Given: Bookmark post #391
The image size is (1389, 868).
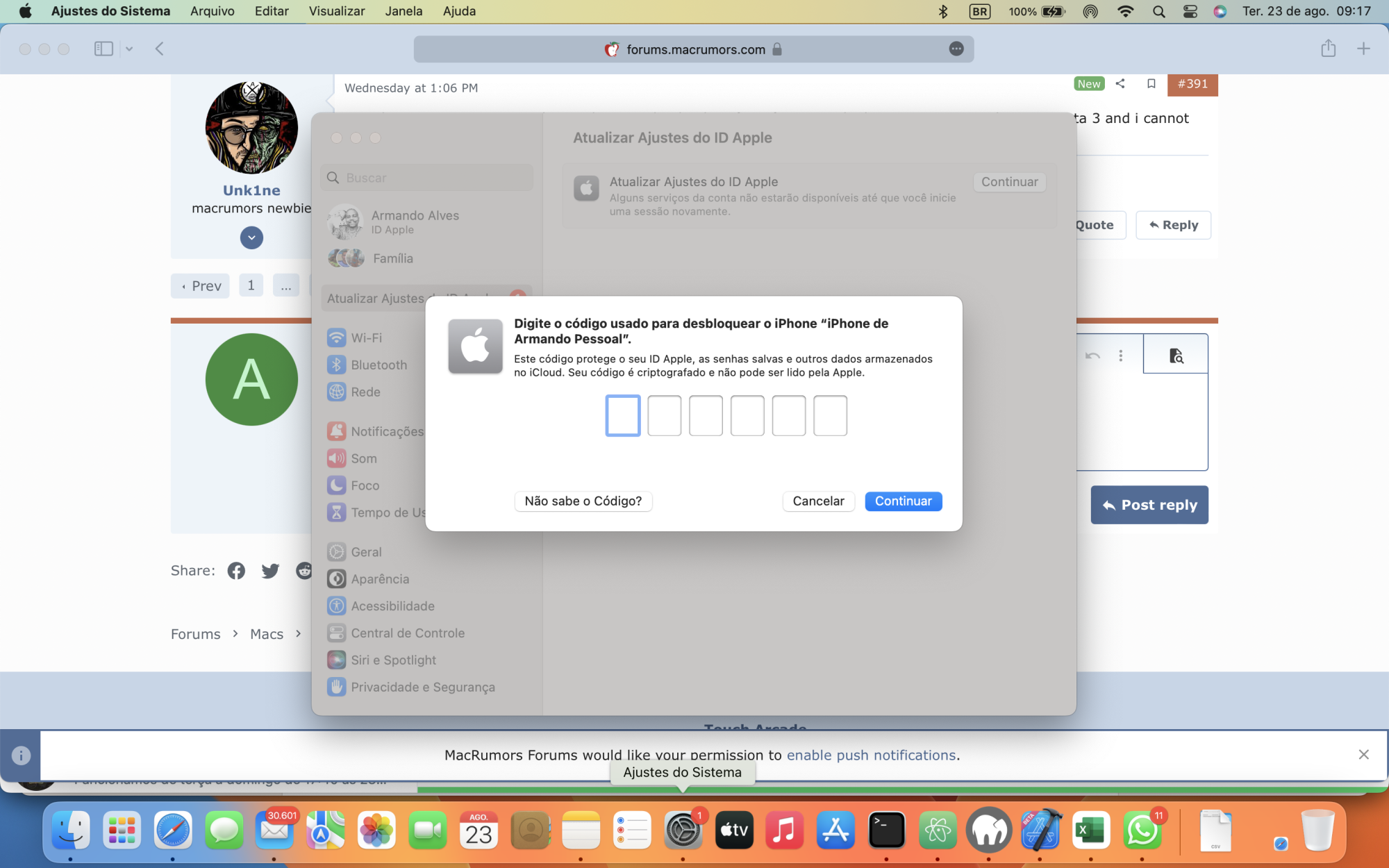Looking at the screenshot, I should click(x=1151, y=84).
